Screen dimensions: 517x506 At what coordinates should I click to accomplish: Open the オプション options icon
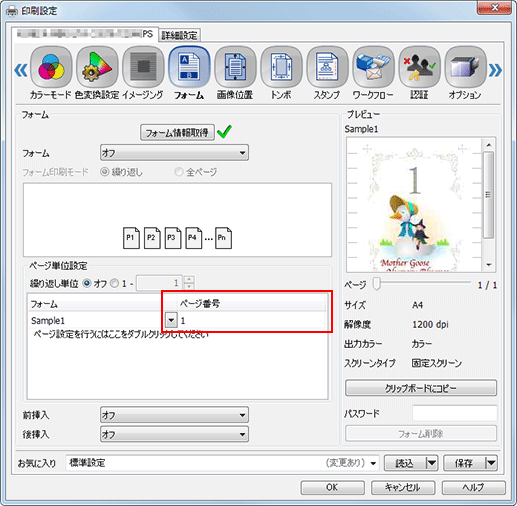pyautogui.click(x=465, y=67)
